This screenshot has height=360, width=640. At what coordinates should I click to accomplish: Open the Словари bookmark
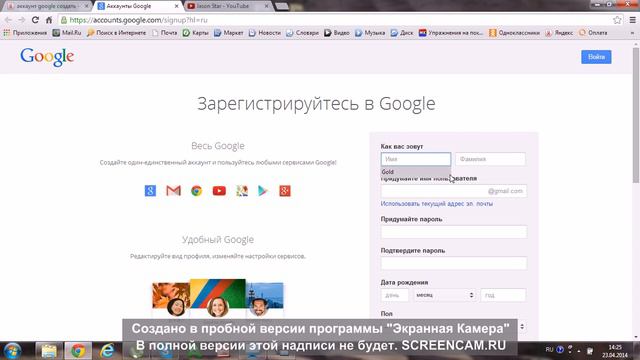pos(302,33)
